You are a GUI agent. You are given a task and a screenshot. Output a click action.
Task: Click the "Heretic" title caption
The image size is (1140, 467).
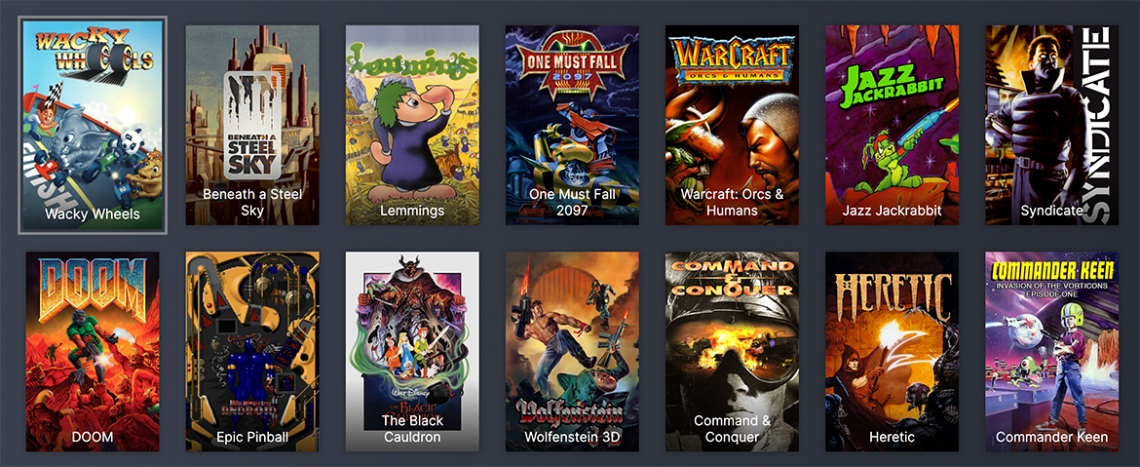pyautogui.click(x=892, y=437)
